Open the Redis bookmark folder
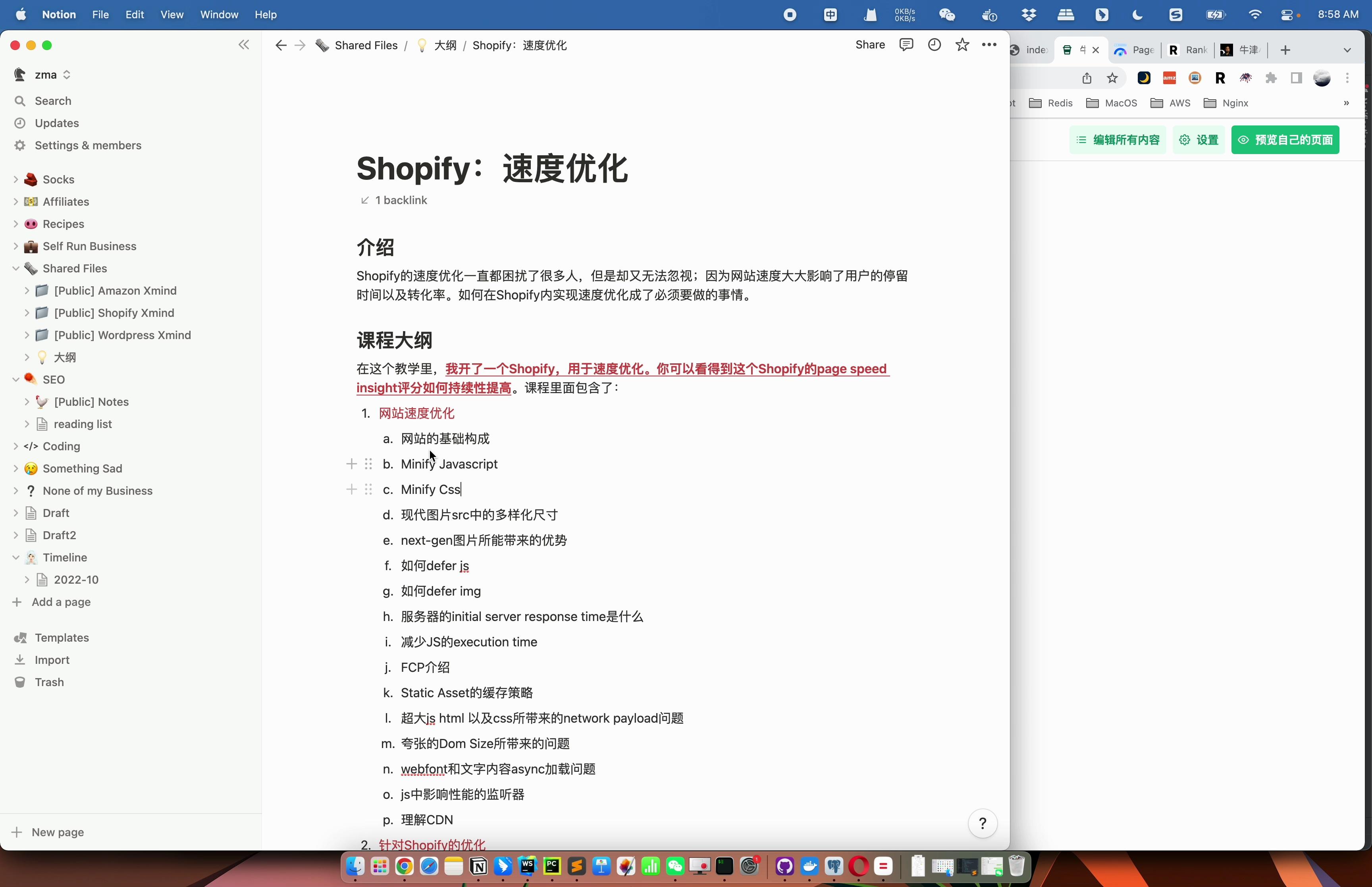This screenshot has height=887, width=1372. pyautogui.click(x=1051, y=103)
